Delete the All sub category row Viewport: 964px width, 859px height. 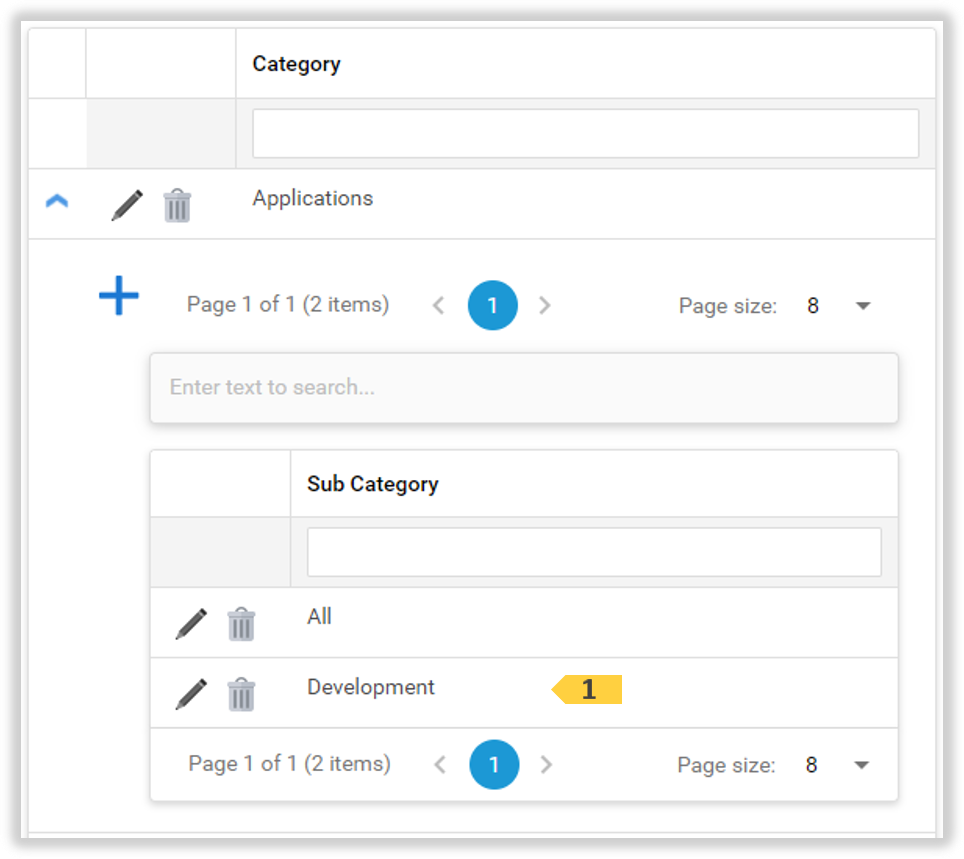pyautogui.click(x=241, y=625)
